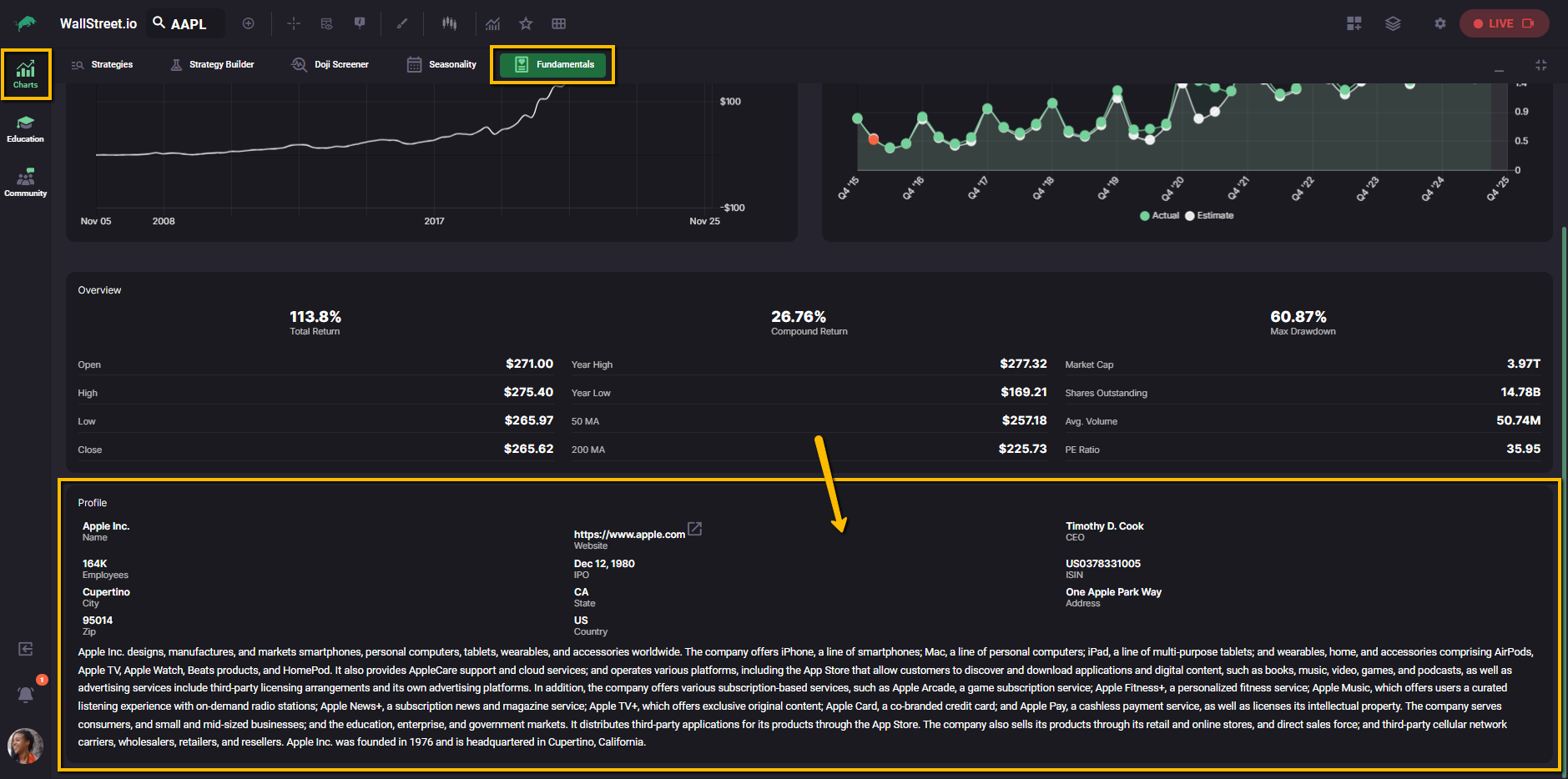The width and height of the screenshot is (1568, 779).
Task: Click the AAPL symbol search field
Action: point(187,23)
